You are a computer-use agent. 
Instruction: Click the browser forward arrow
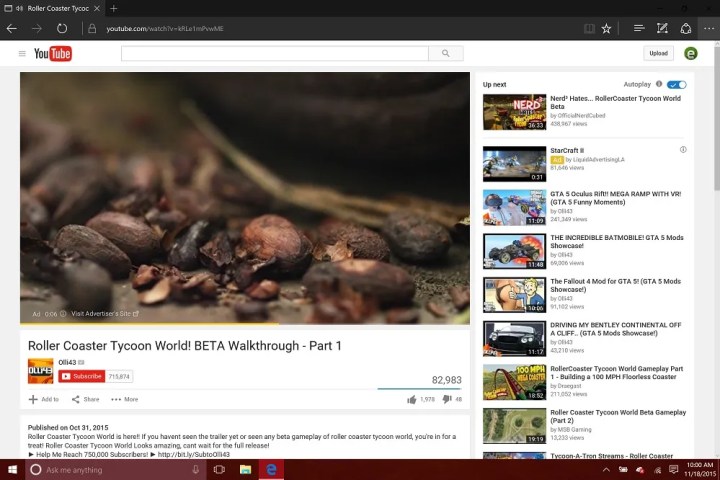(37, 28)
